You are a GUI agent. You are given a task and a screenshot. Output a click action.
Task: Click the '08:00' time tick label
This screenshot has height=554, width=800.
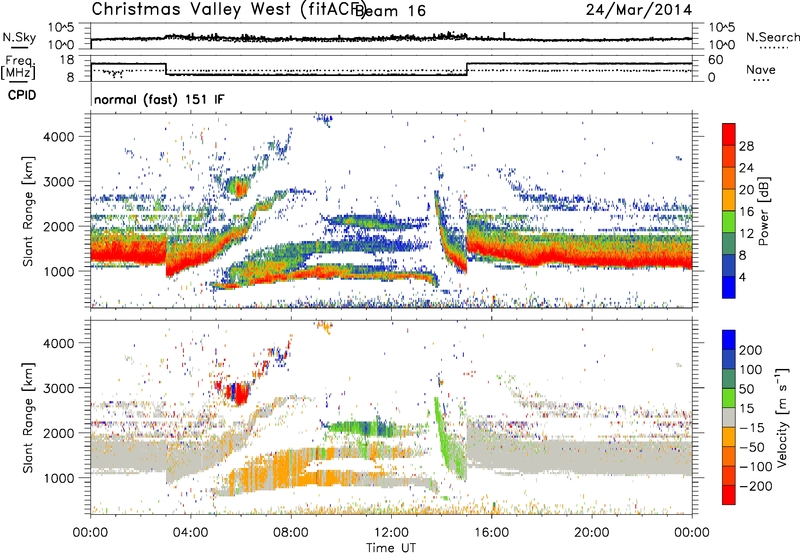pyautogui.click(x=291, y=533)
